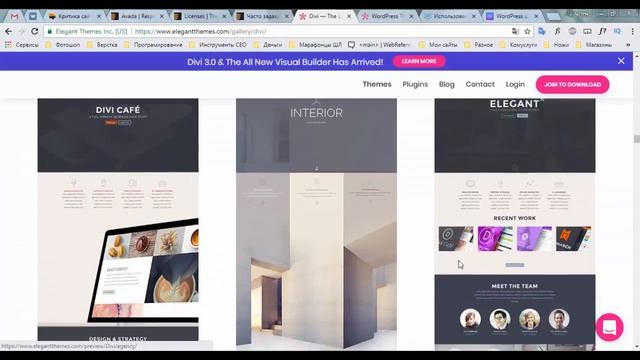Open the Мои сайты bookmarks folder

coord(438,45)
